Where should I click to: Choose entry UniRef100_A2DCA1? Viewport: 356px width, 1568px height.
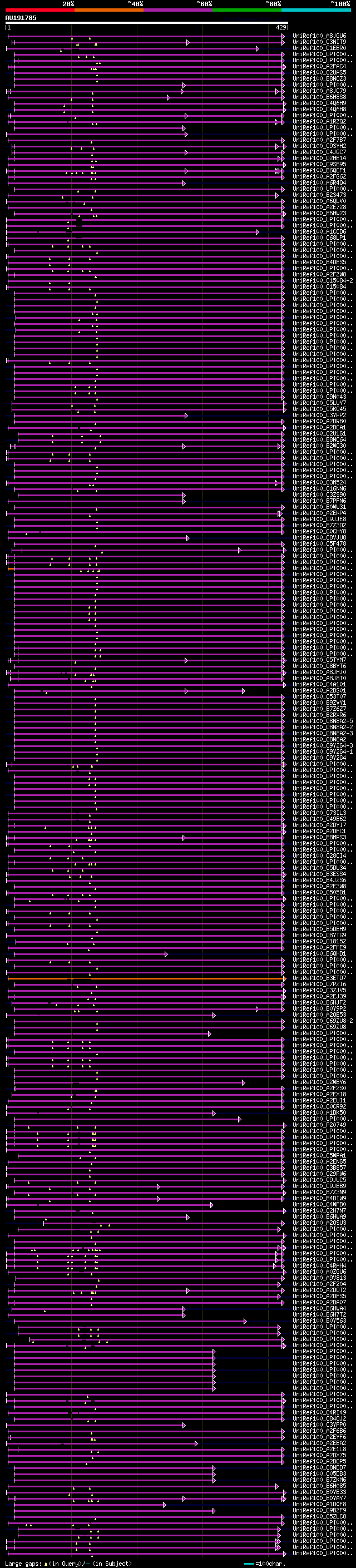(319, 428)
